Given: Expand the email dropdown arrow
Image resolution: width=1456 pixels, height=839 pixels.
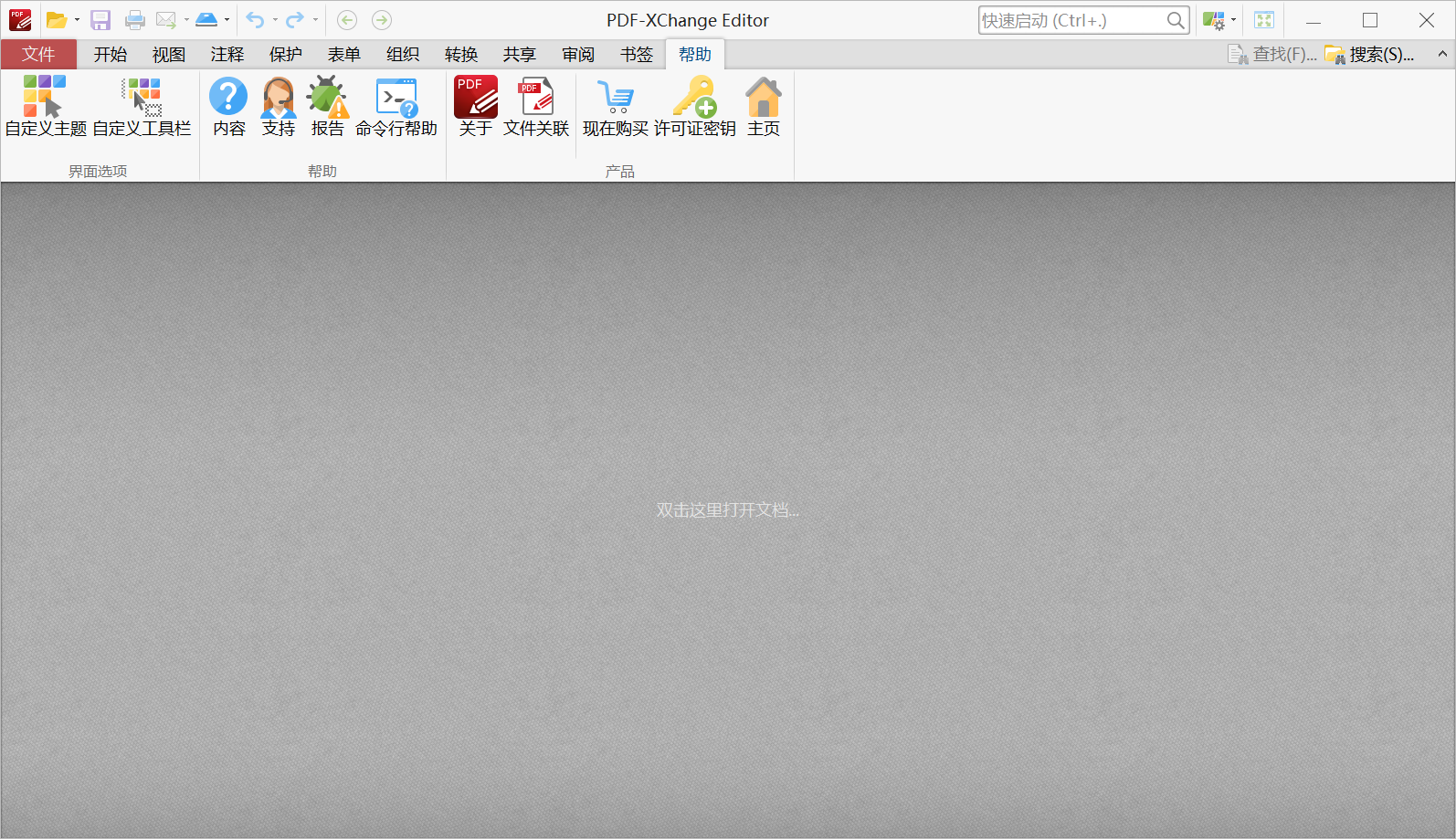Looking at the screenshot, I should 185,20.
